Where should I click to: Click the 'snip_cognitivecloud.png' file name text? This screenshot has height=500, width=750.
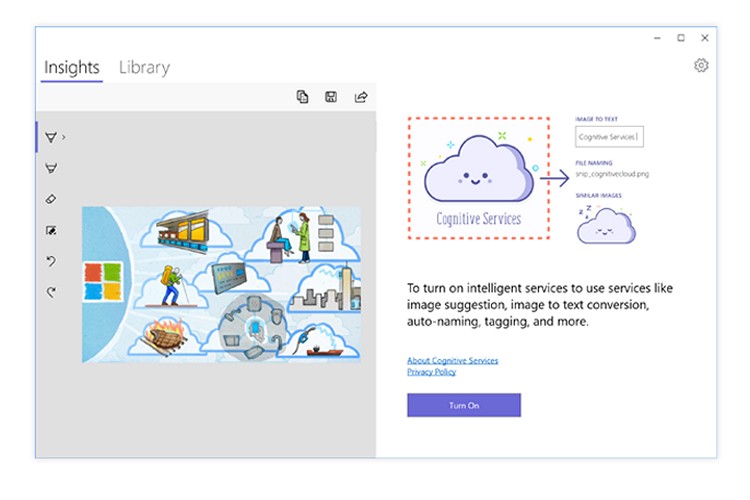[612, 174]
